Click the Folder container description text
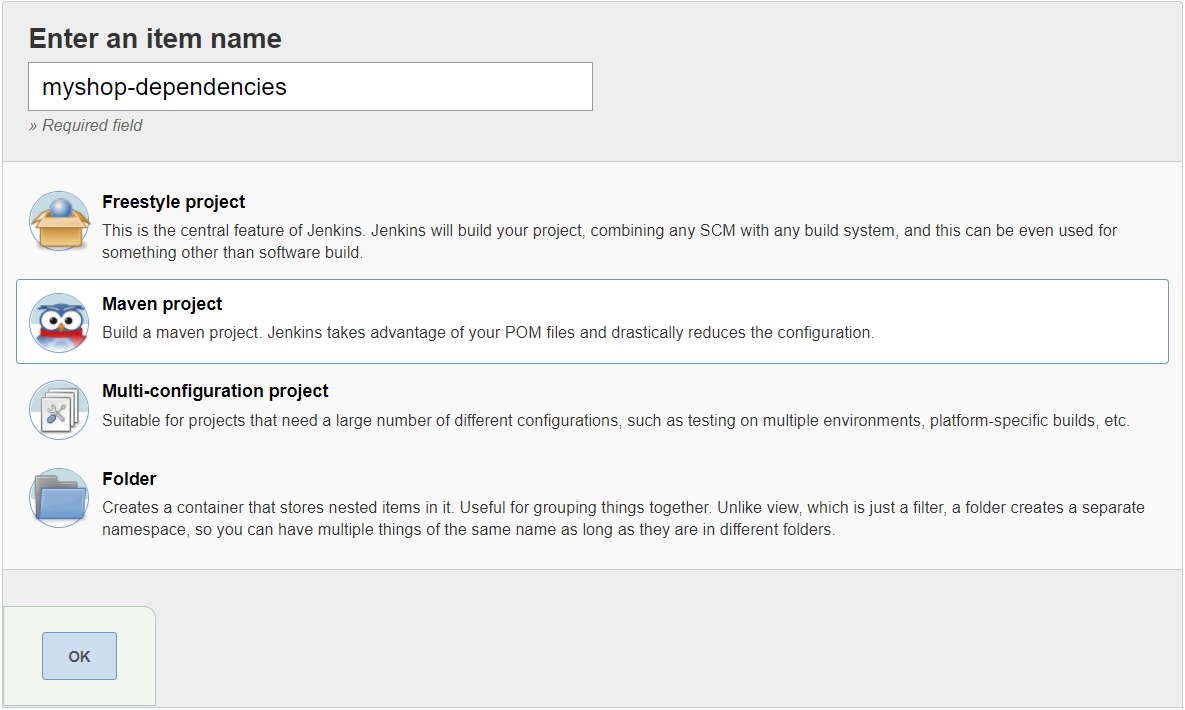Image resolution: width=1185 pixels, height=710 pixels. (622, 518)
